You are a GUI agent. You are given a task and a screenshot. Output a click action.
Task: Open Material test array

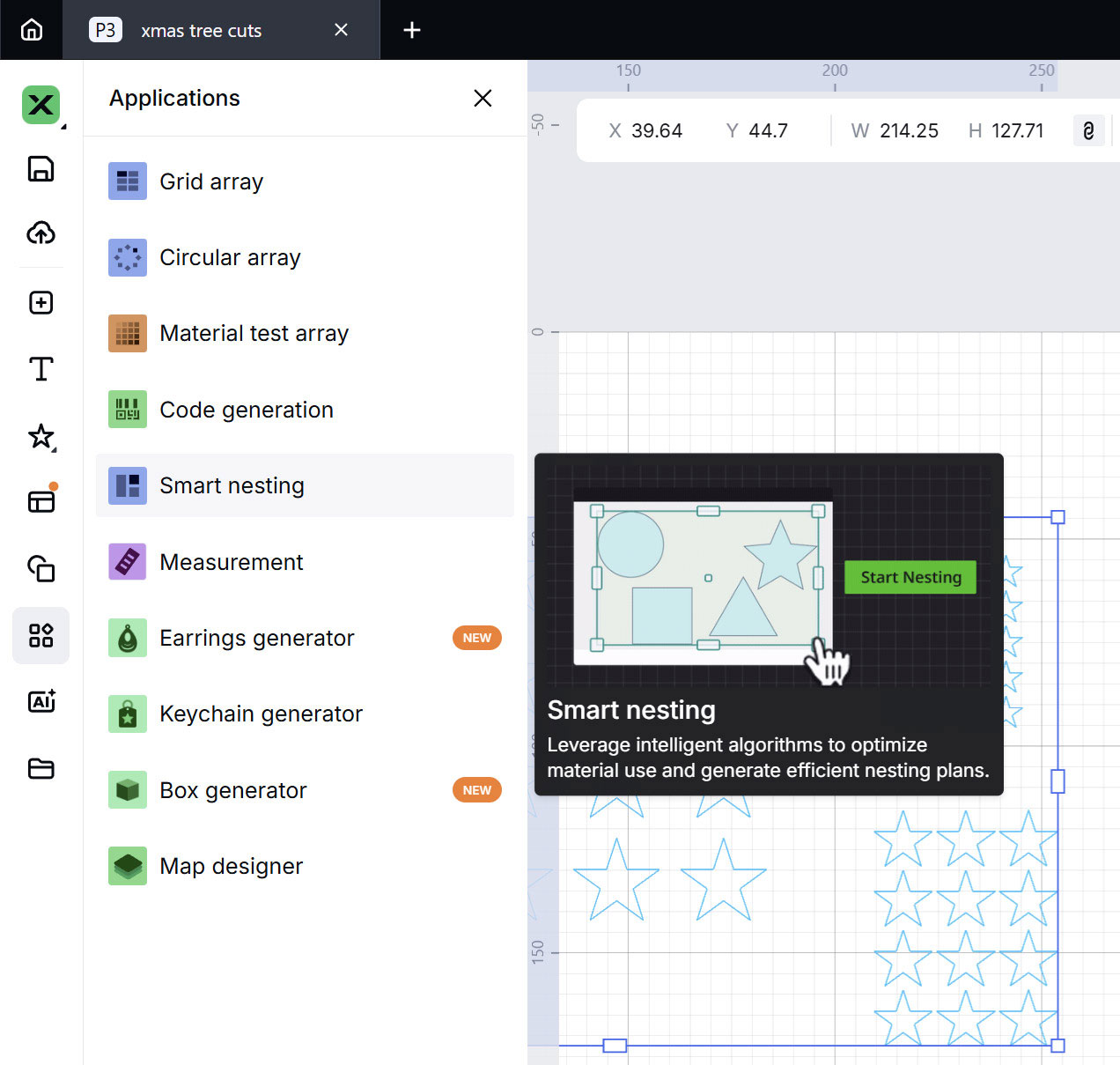click(x=254, y=333)
